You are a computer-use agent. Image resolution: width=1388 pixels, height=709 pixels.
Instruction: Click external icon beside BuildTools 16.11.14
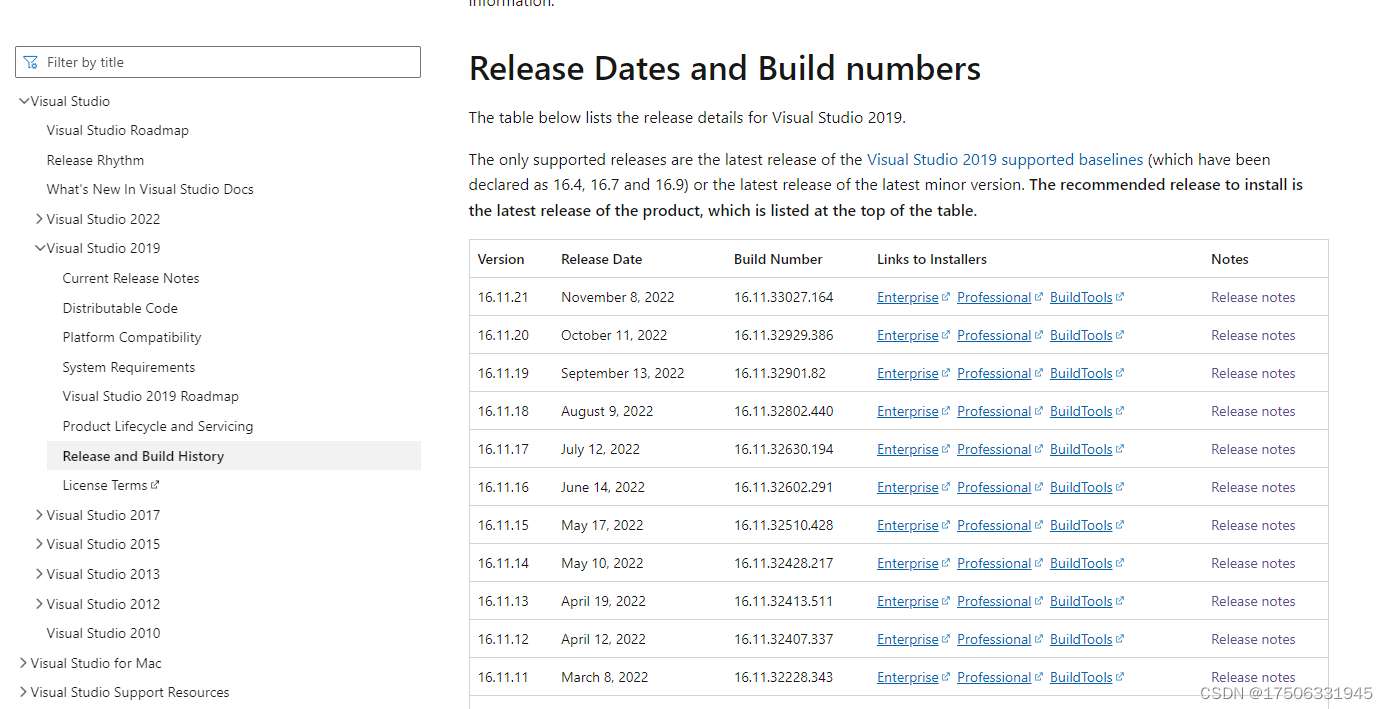click(1119, 563)
